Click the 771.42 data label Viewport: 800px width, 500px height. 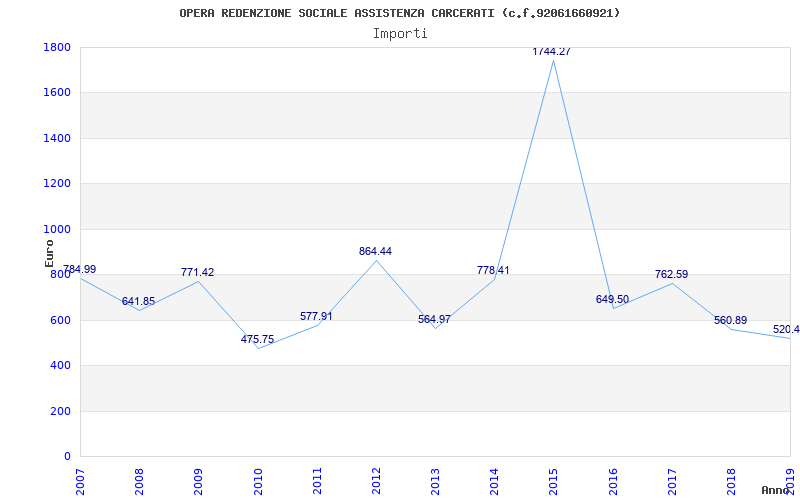pos(197,272)
